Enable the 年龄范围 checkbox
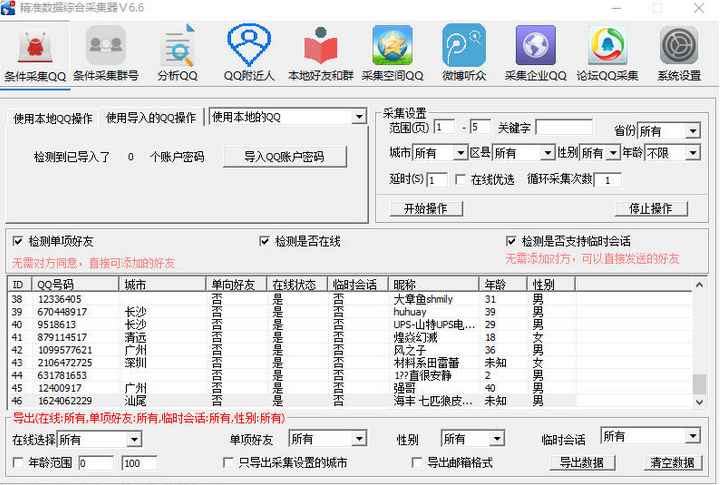Image resolution: width=720 pixels, height=485 pixels. coord(18,462)
